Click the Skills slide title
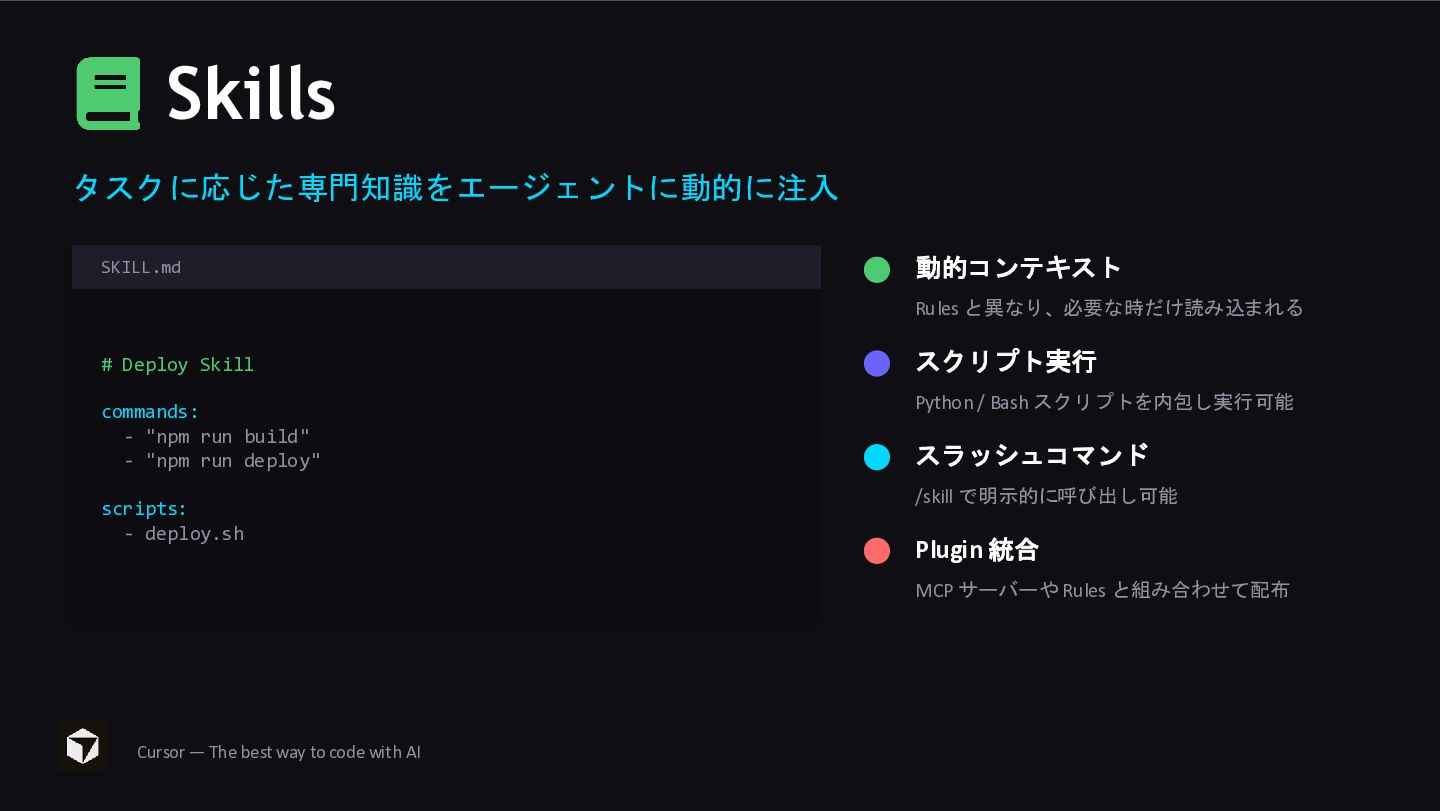The height and width of the screenshot is (811, 1440). [250, 93]
